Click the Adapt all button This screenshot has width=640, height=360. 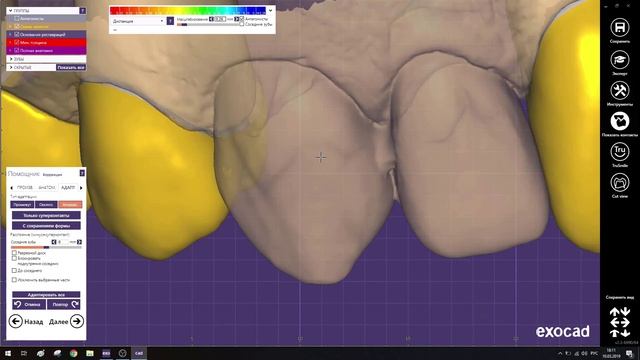(46, 294)
